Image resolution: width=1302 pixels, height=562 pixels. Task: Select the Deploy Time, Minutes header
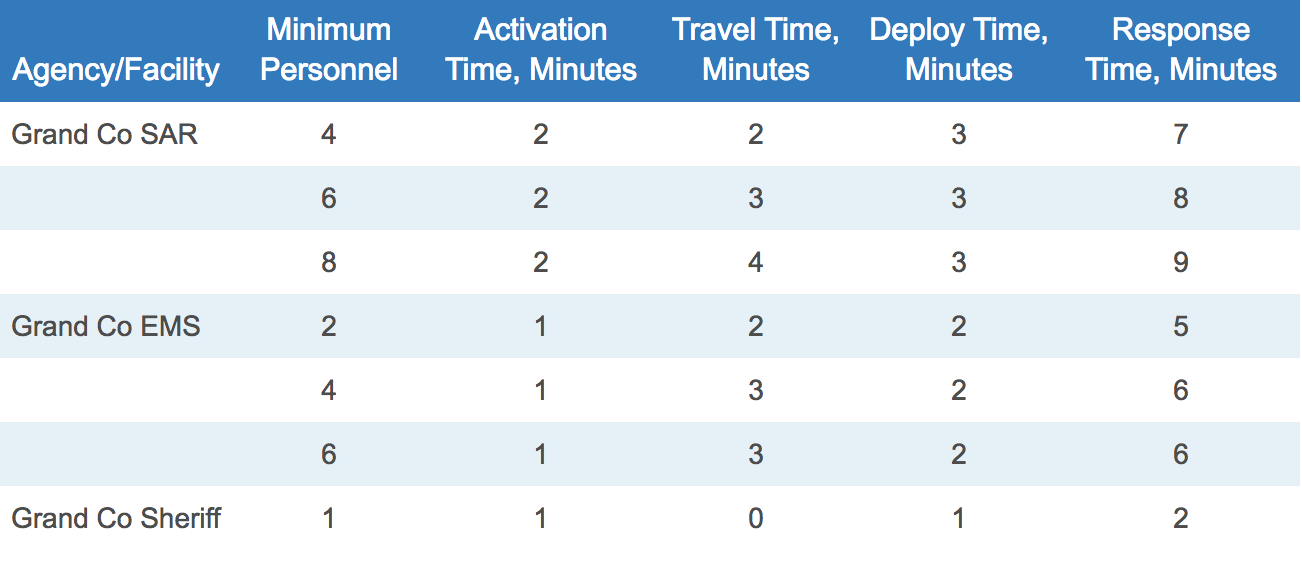(x=958, y=50)
